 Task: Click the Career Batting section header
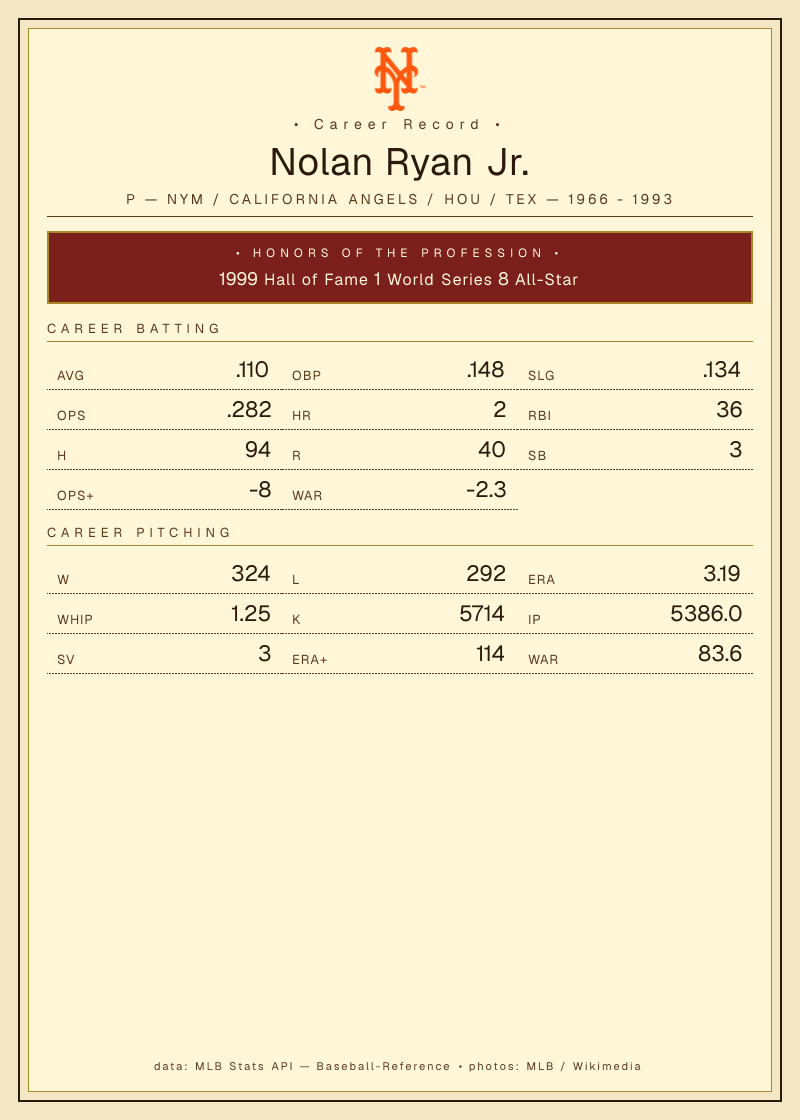coord(134,329)
